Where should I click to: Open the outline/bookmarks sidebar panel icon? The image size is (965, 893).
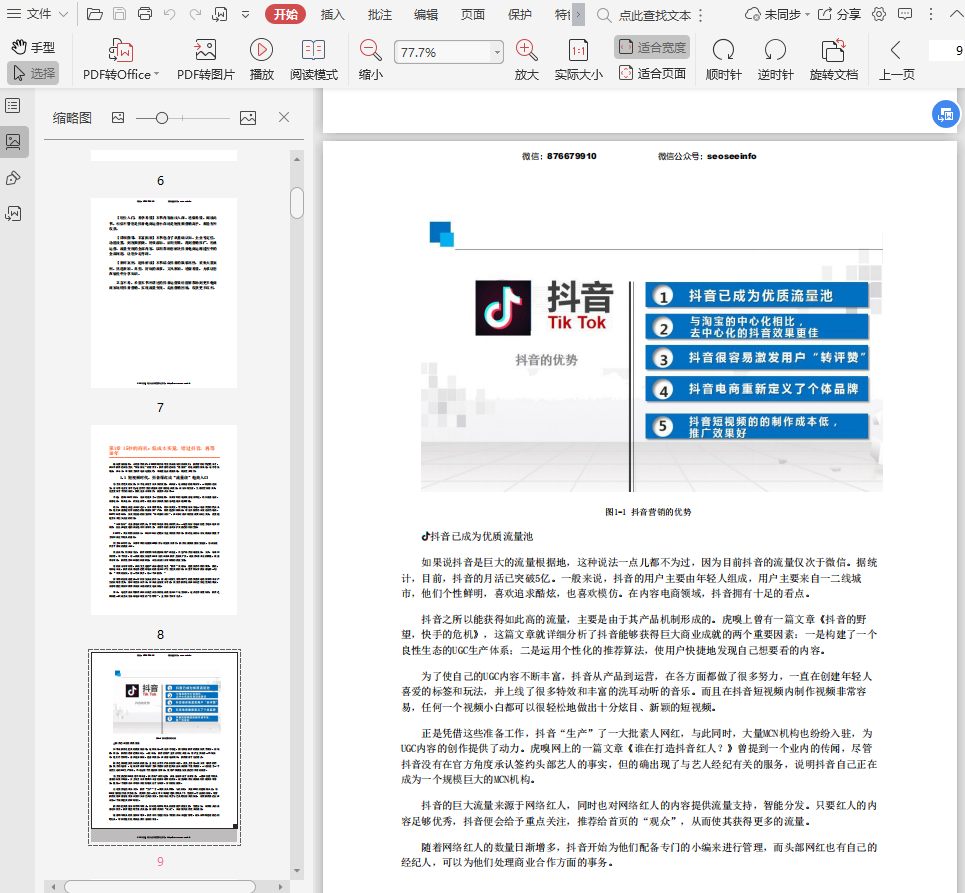13,105
